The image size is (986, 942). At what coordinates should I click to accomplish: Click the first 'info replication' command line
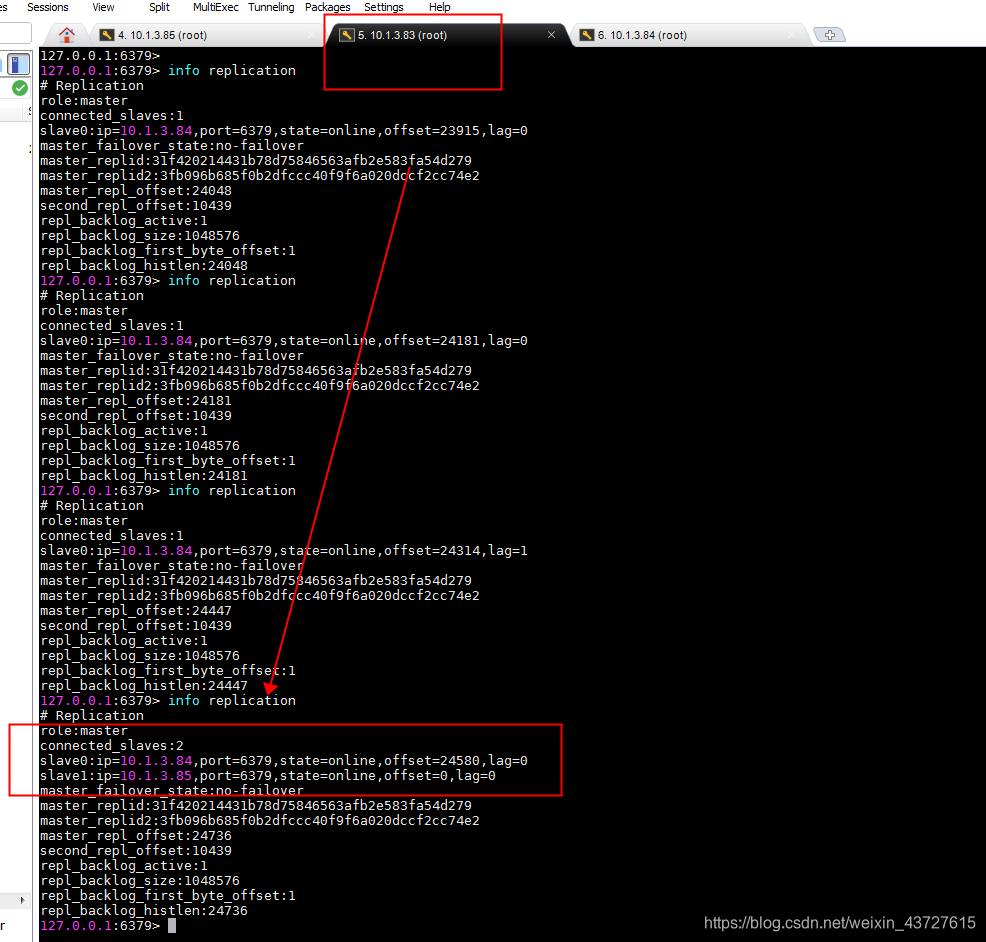coord(168,70)
